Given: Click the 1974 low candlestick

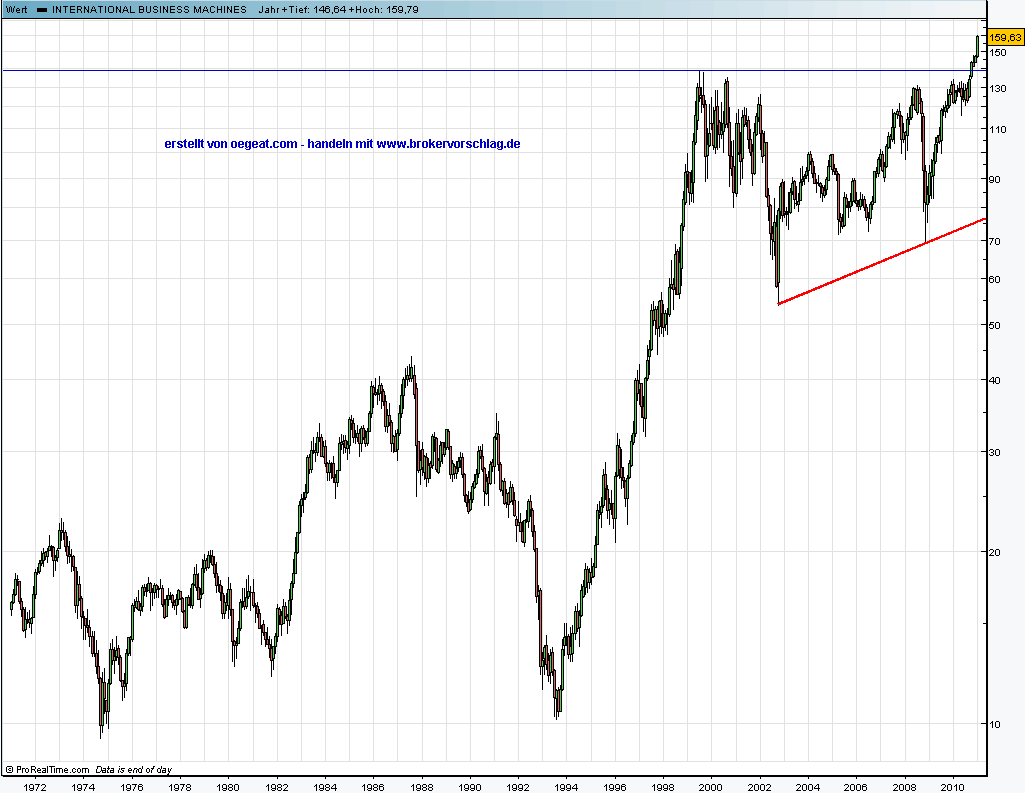Looking at the screenshot, I should (x=101, y=709).
